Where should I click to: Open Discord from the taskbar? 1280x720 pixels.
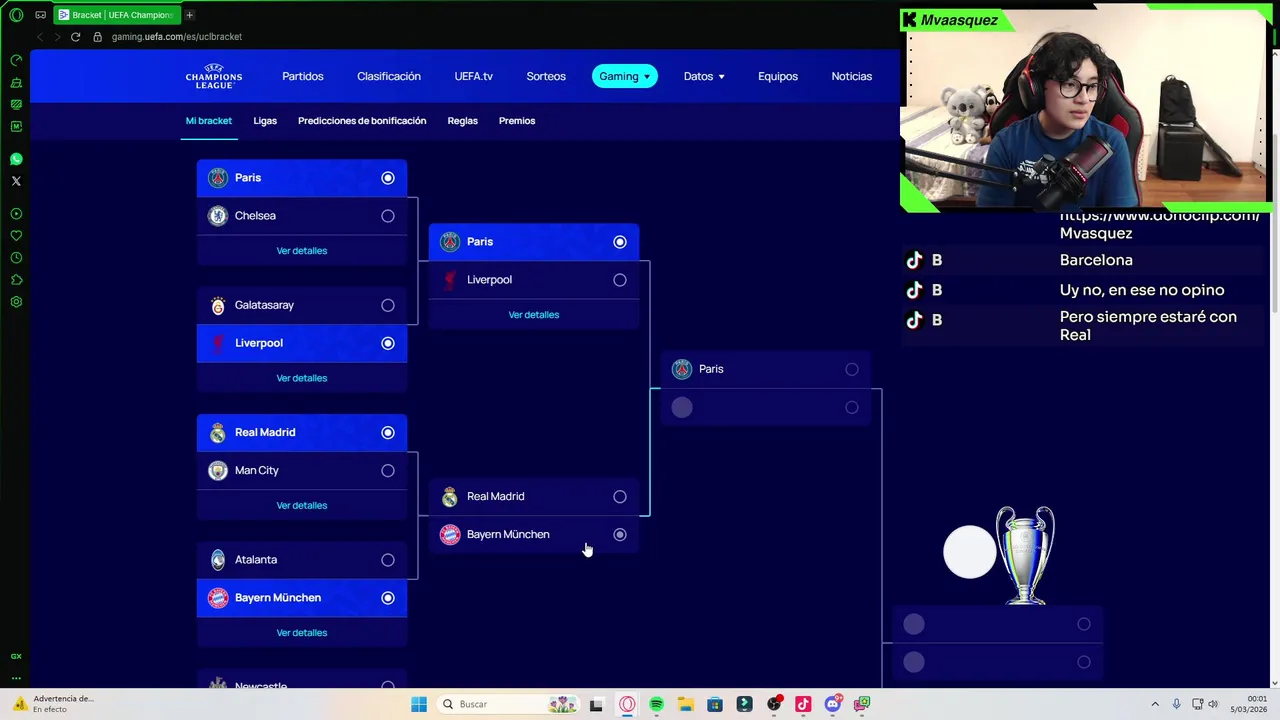coord(832,704)
